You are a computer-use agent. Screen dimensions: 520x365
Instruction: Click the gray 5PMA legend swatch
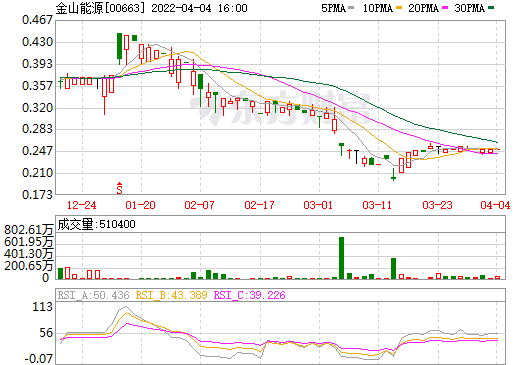tap(351, 8)
